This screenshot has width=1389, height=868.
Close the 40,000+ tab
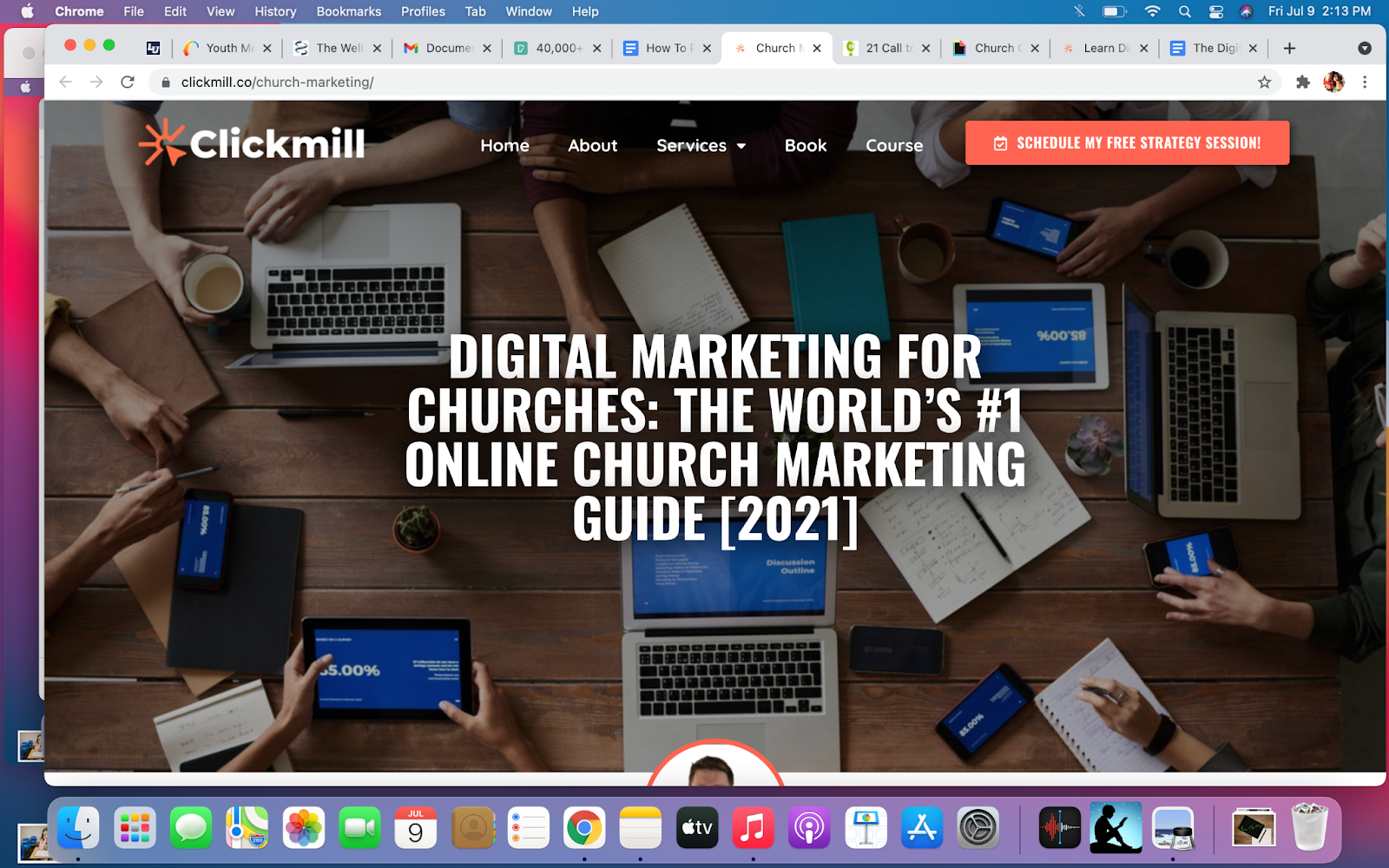point(597,49)
